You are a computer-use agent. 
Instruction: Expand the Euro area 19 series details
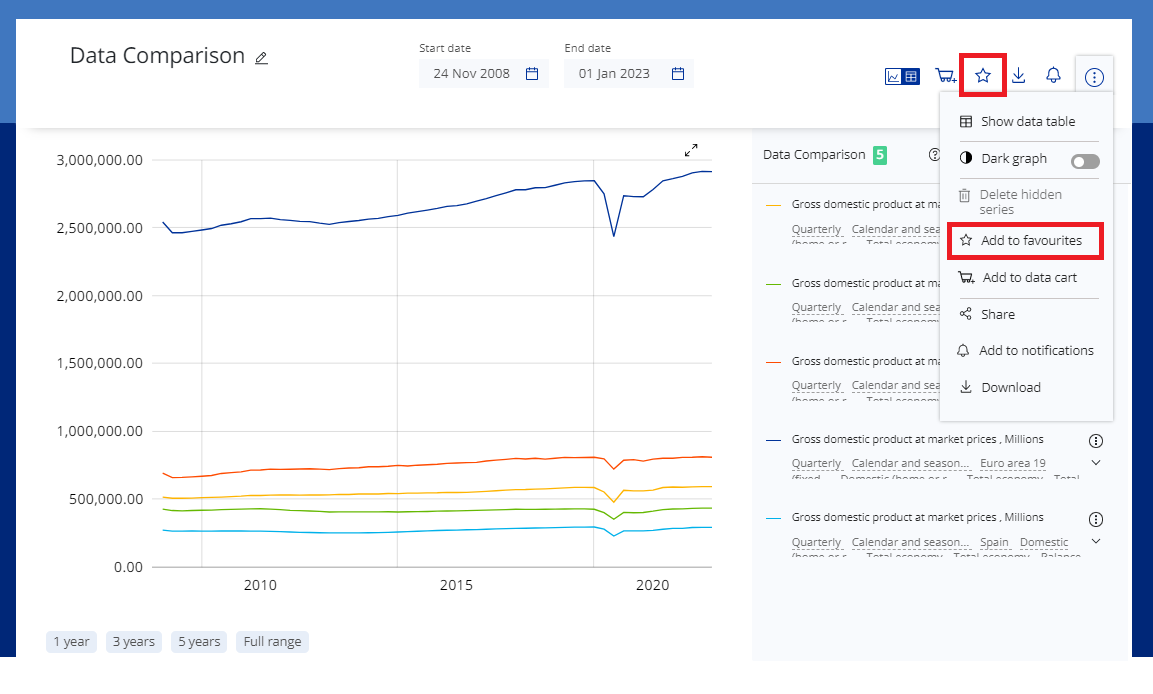pyautogui.click(x=1096, y=463)
